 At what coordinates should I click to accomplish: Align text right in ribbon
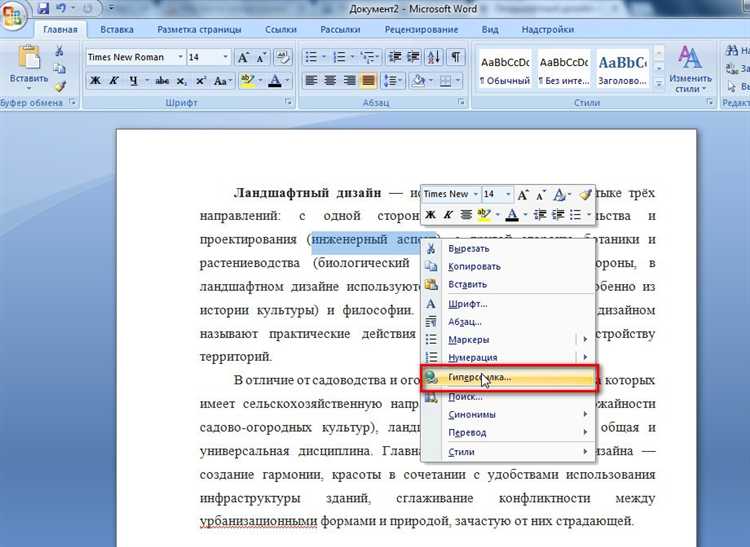pos(349,80)
